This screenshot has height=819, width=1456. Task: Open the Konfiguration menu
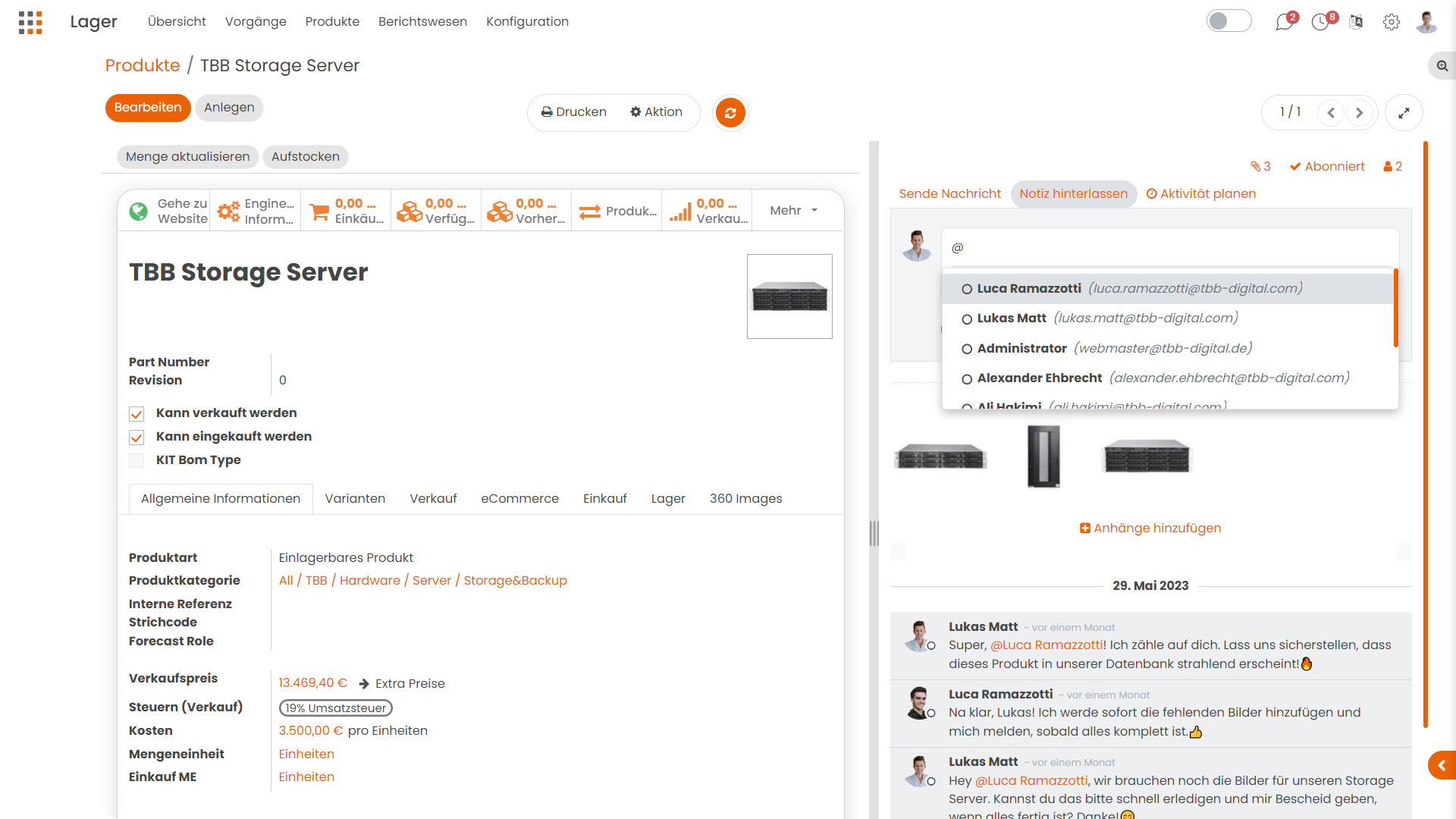pos(527,22)
